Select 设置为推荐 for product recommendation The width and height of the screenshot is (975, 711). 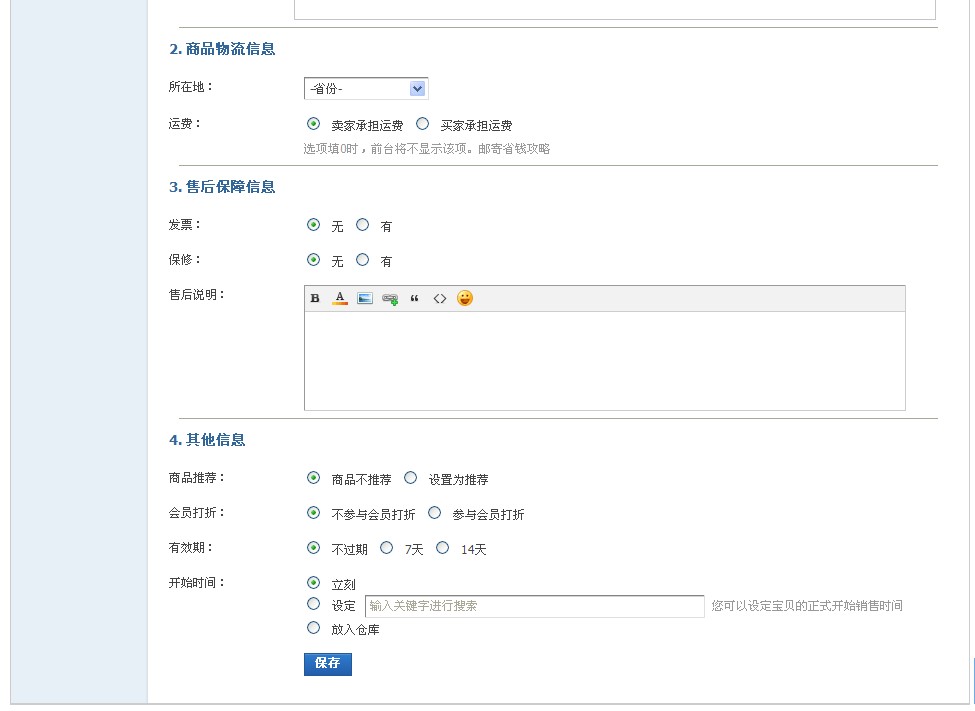click(x=411, y=478)
